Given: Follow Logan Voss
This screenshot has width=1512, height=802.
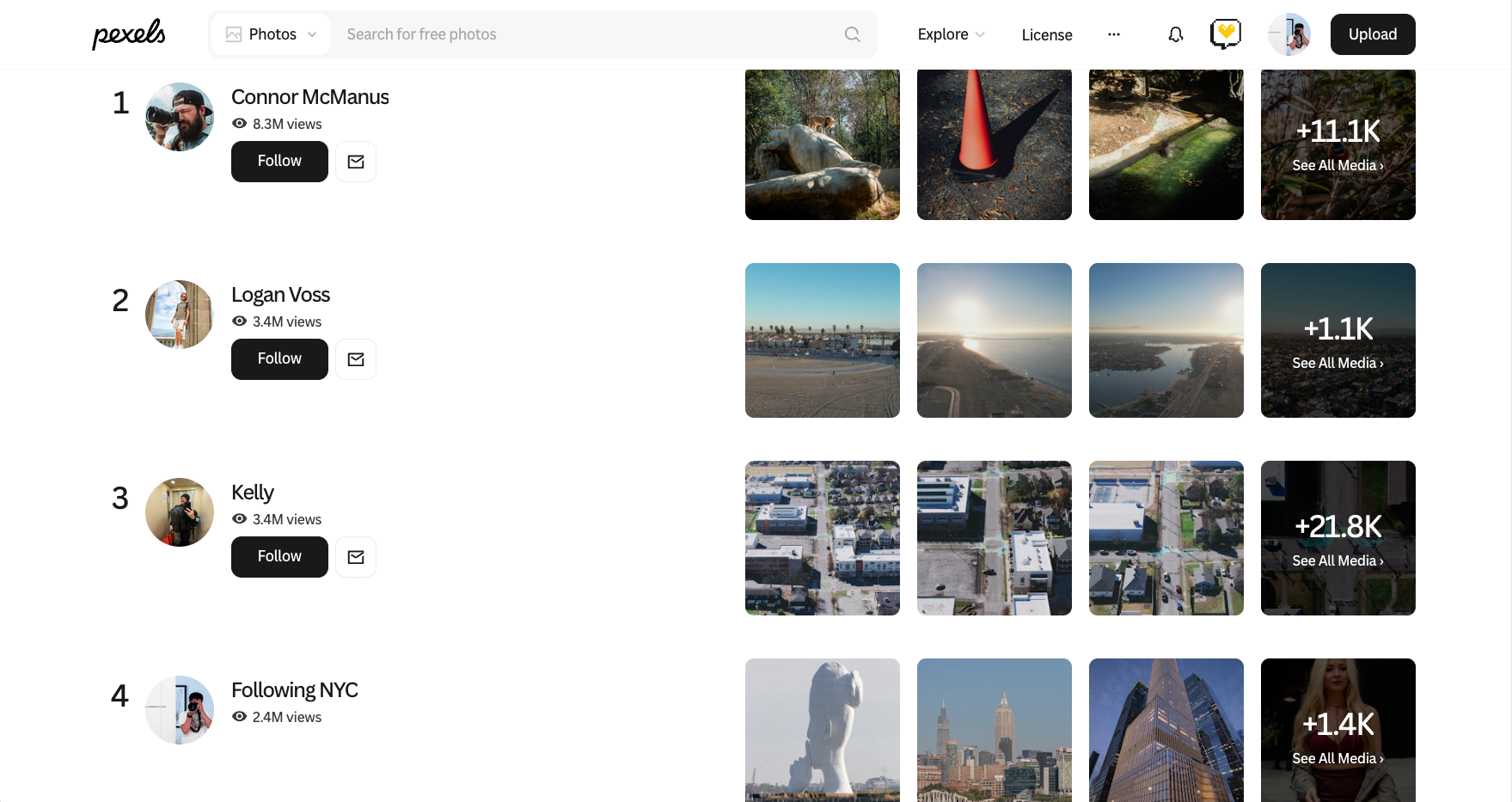Looking at the screenshot, I should click(279, 359).
